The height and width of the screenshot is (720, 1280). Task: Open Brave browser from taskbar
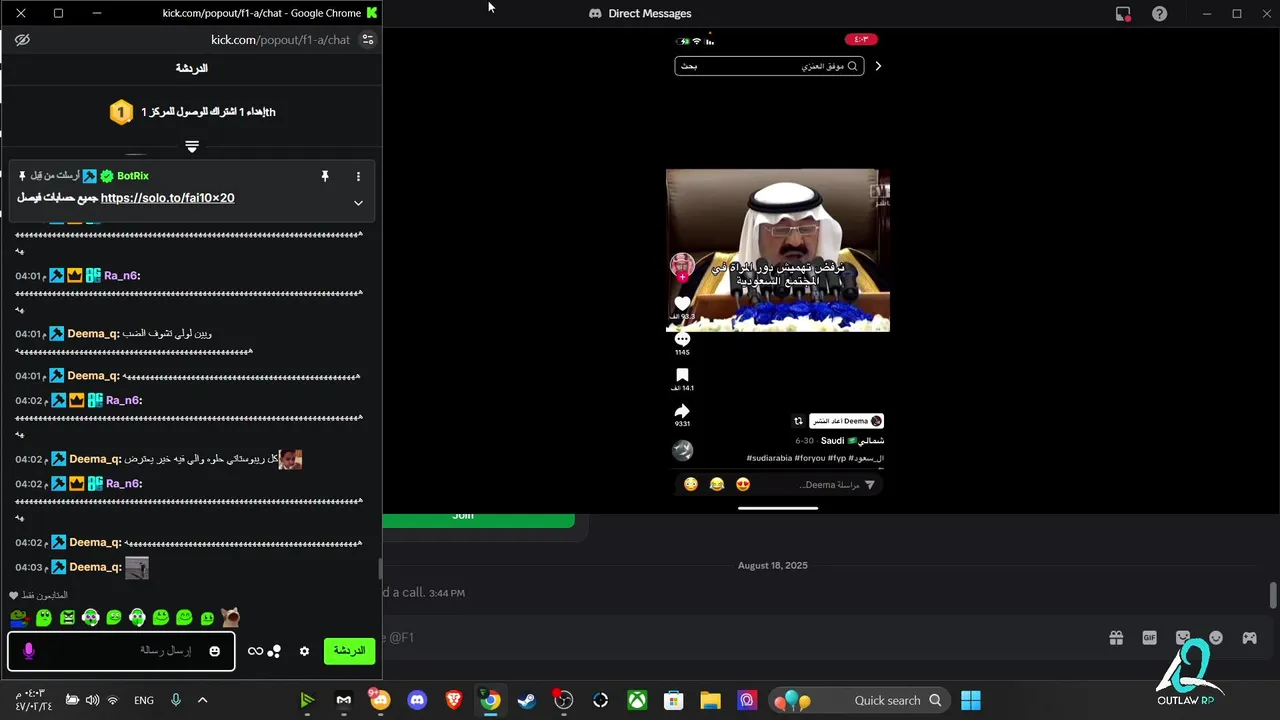[x=453, y=700]
